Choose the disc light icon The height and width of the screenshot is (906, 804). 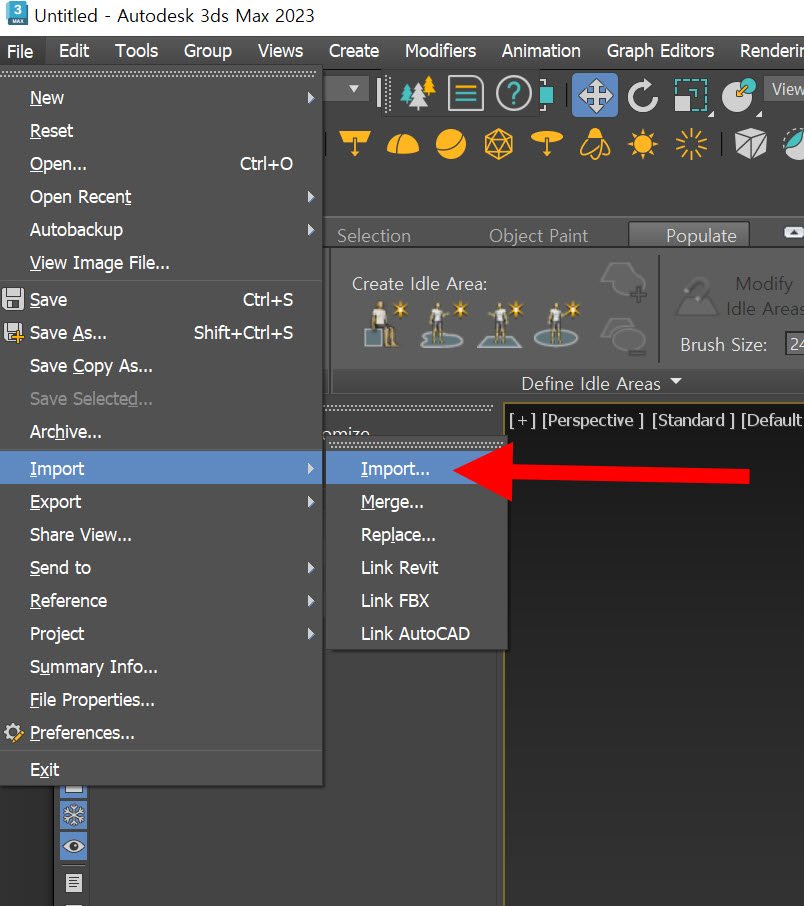click(546, 143)
